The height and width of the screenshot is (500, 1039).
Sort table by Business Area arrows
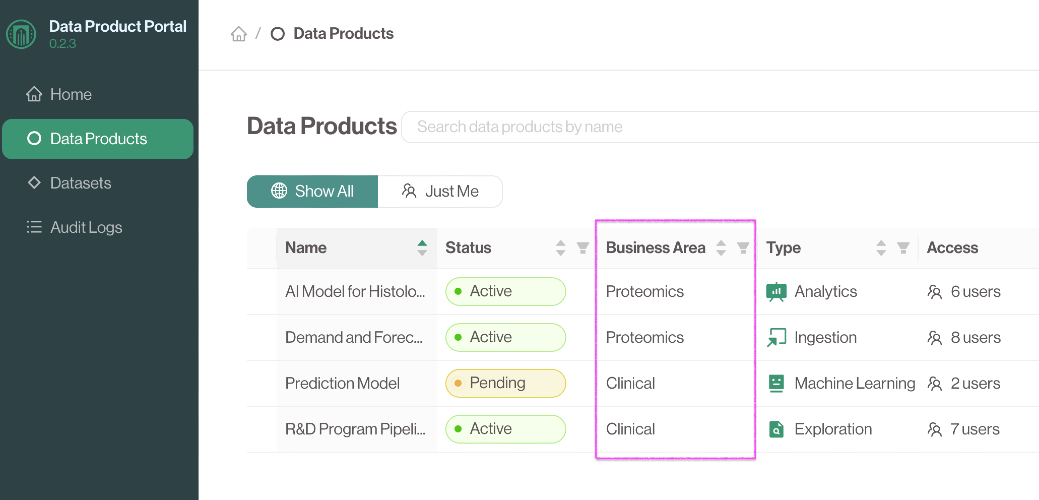(721, 248)
